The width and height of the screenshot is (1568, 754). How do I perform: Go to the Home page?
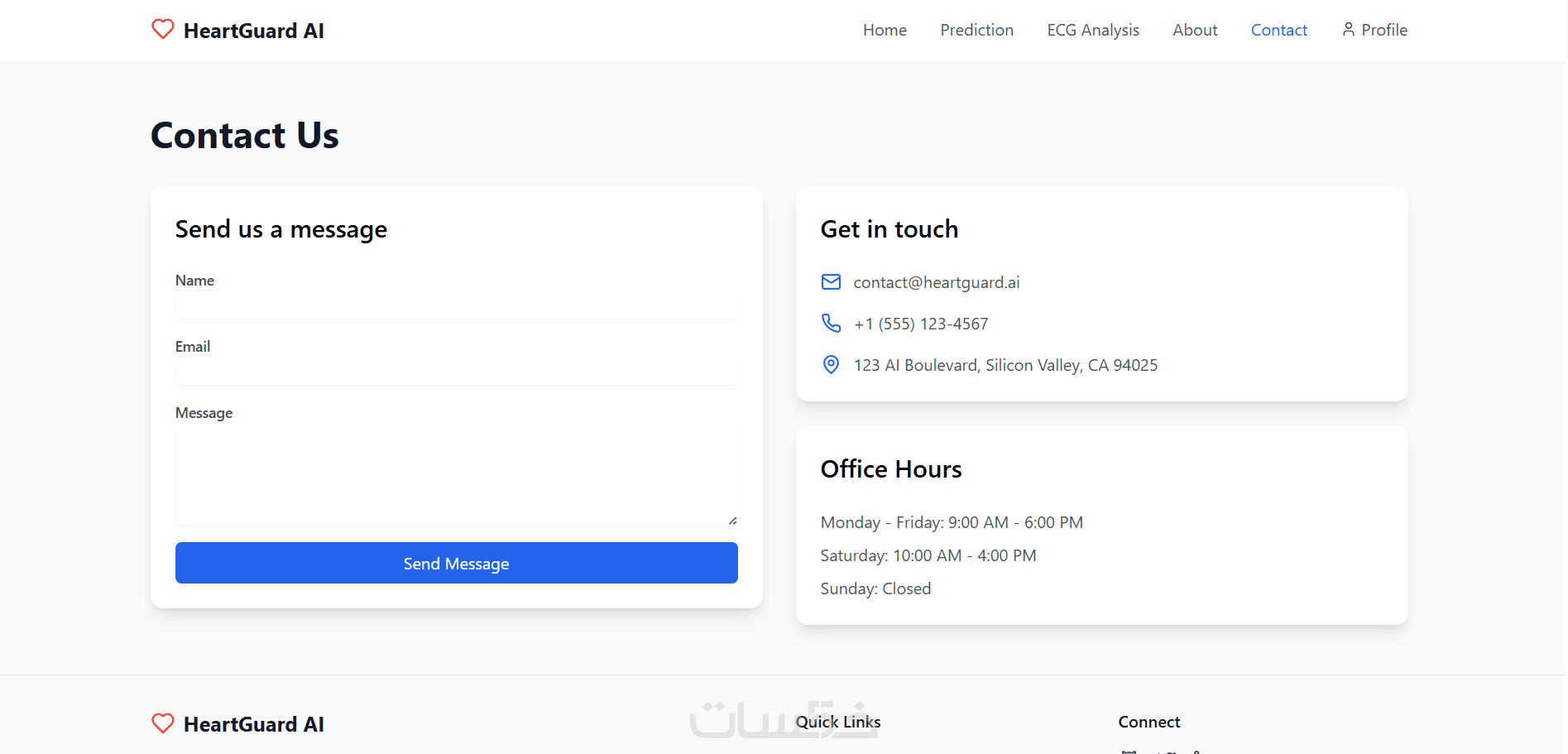pyautogui.click(x=885, y=30)
